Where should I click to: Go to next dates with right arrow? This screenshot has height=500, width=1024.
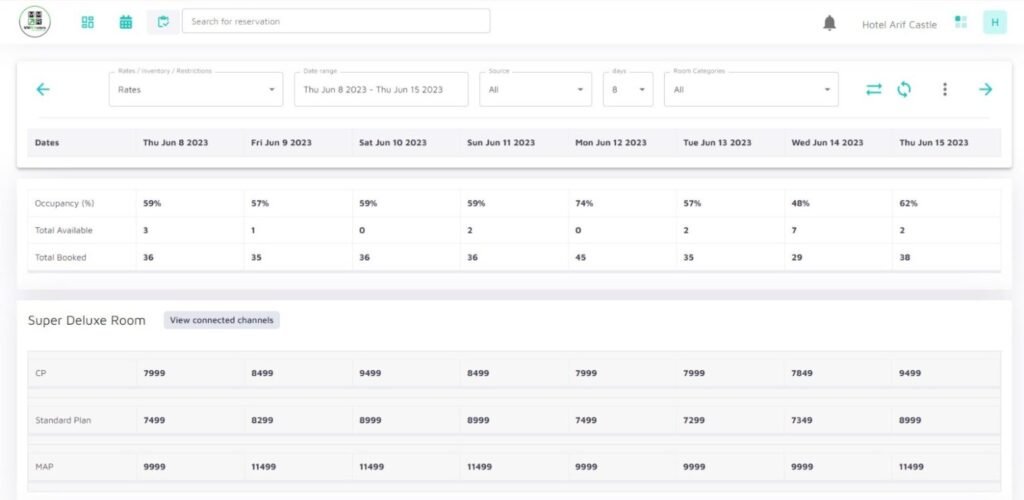(x=985, y=89)
